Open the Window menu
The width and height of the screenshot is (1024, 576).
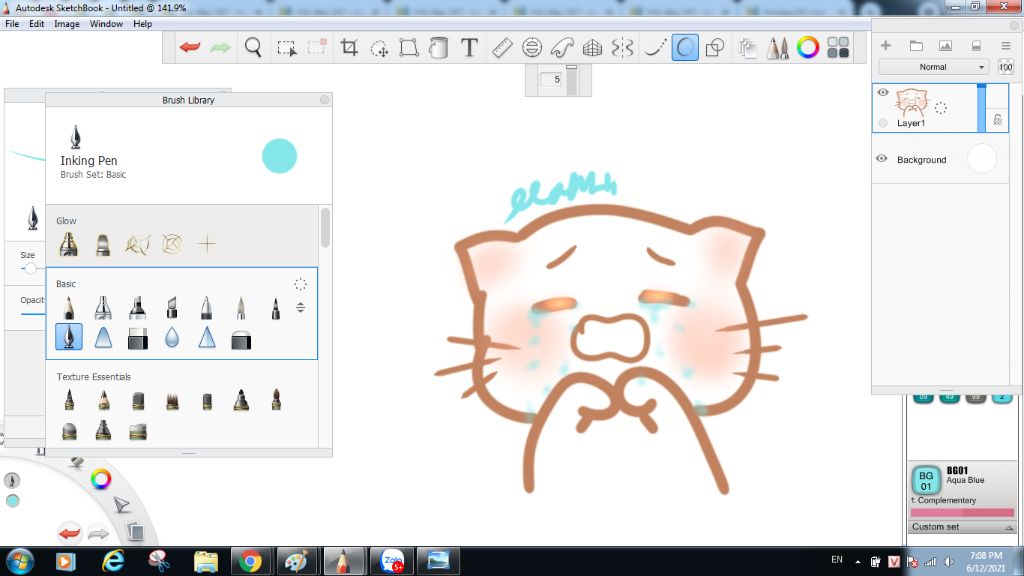(x=106, y=24)
